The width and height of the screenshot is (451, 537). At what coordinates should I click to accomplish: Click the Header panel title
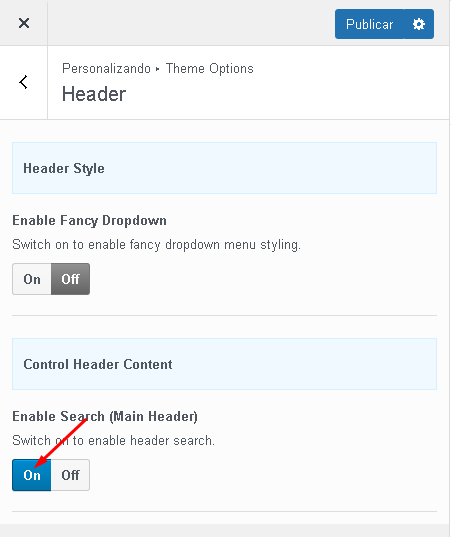coord(94,93)
